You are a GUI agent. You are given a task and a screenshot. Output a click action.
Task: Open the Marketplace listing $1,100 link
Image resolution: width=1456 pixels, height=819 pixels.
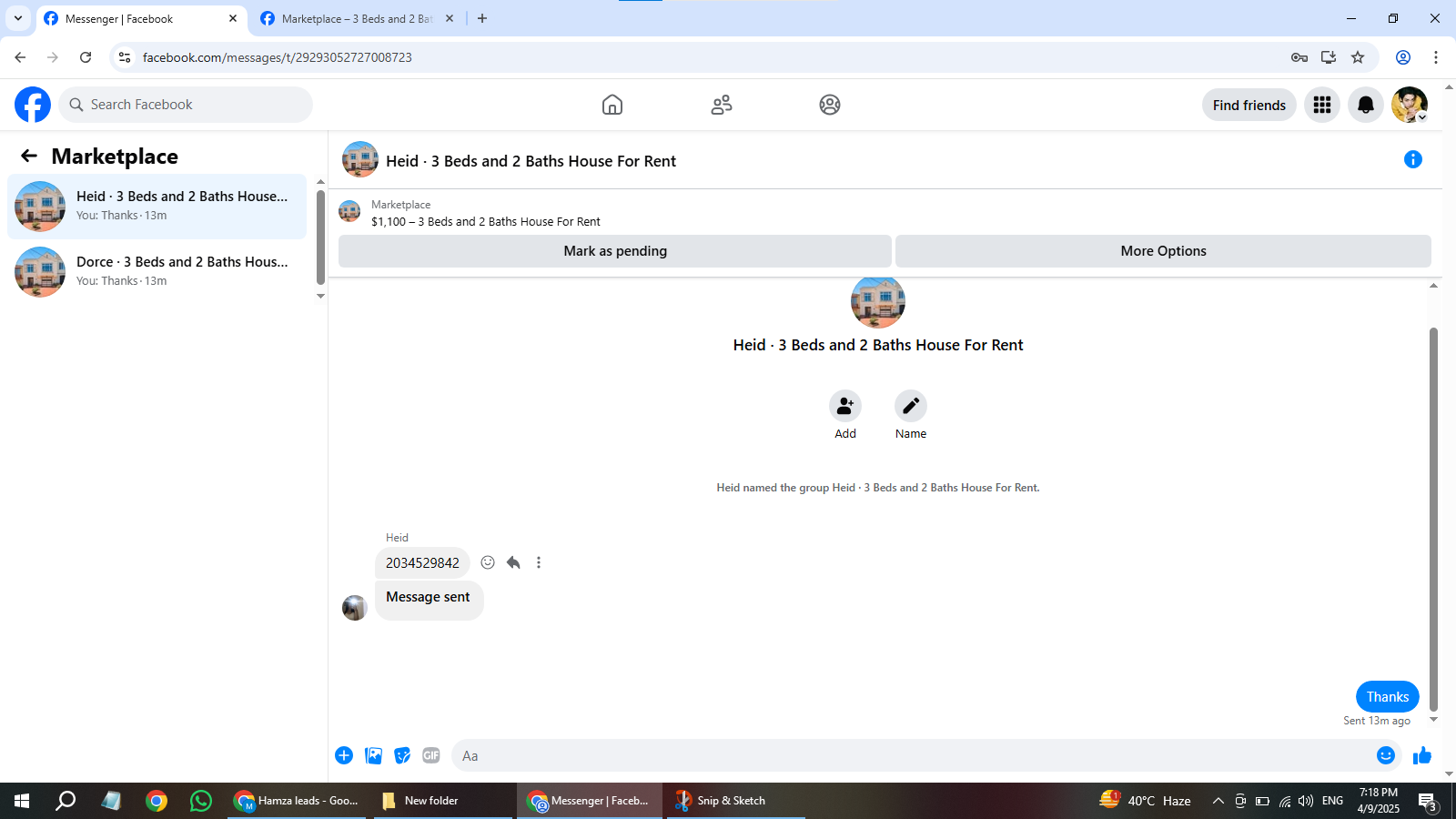click(x=486, y=222)
